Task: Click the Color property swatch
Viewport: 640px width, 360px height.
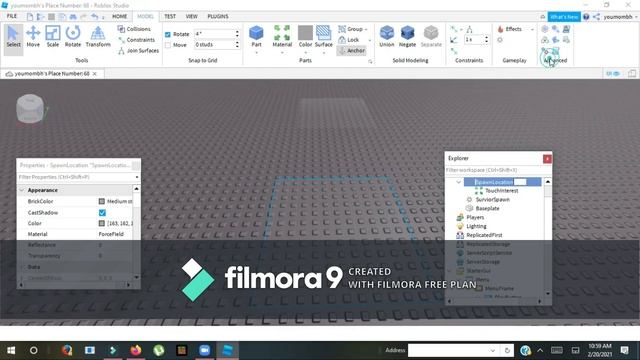Action: [x=102, y=223]
